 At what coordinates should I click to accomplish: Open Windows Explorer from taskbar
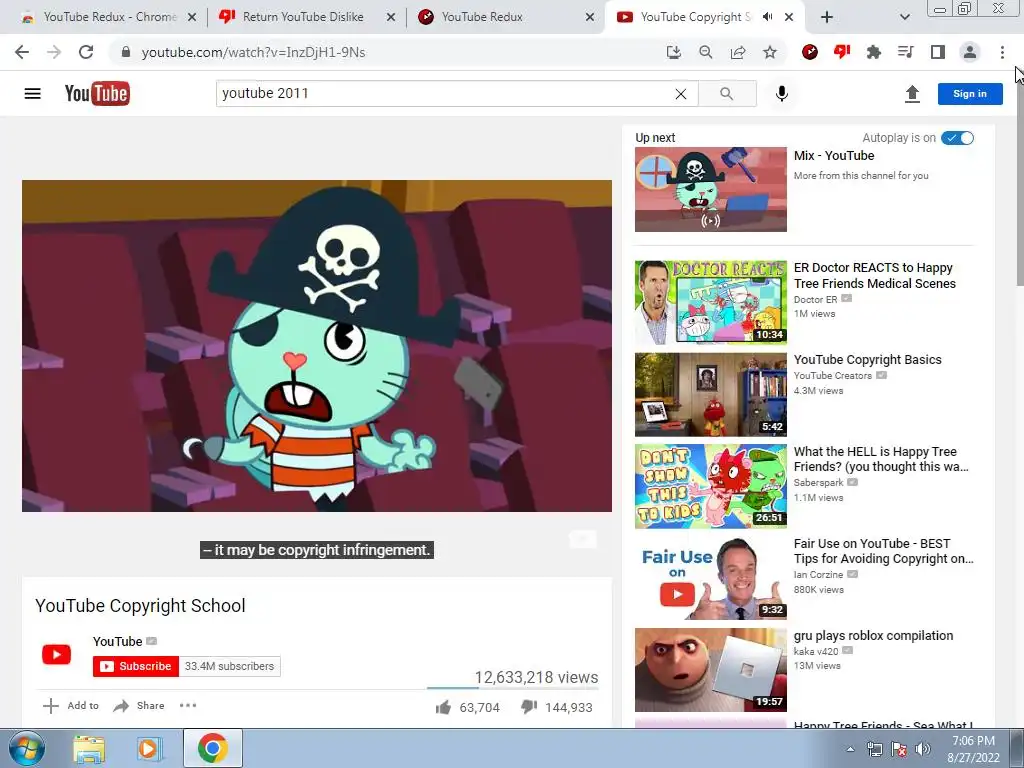point(89,749)
